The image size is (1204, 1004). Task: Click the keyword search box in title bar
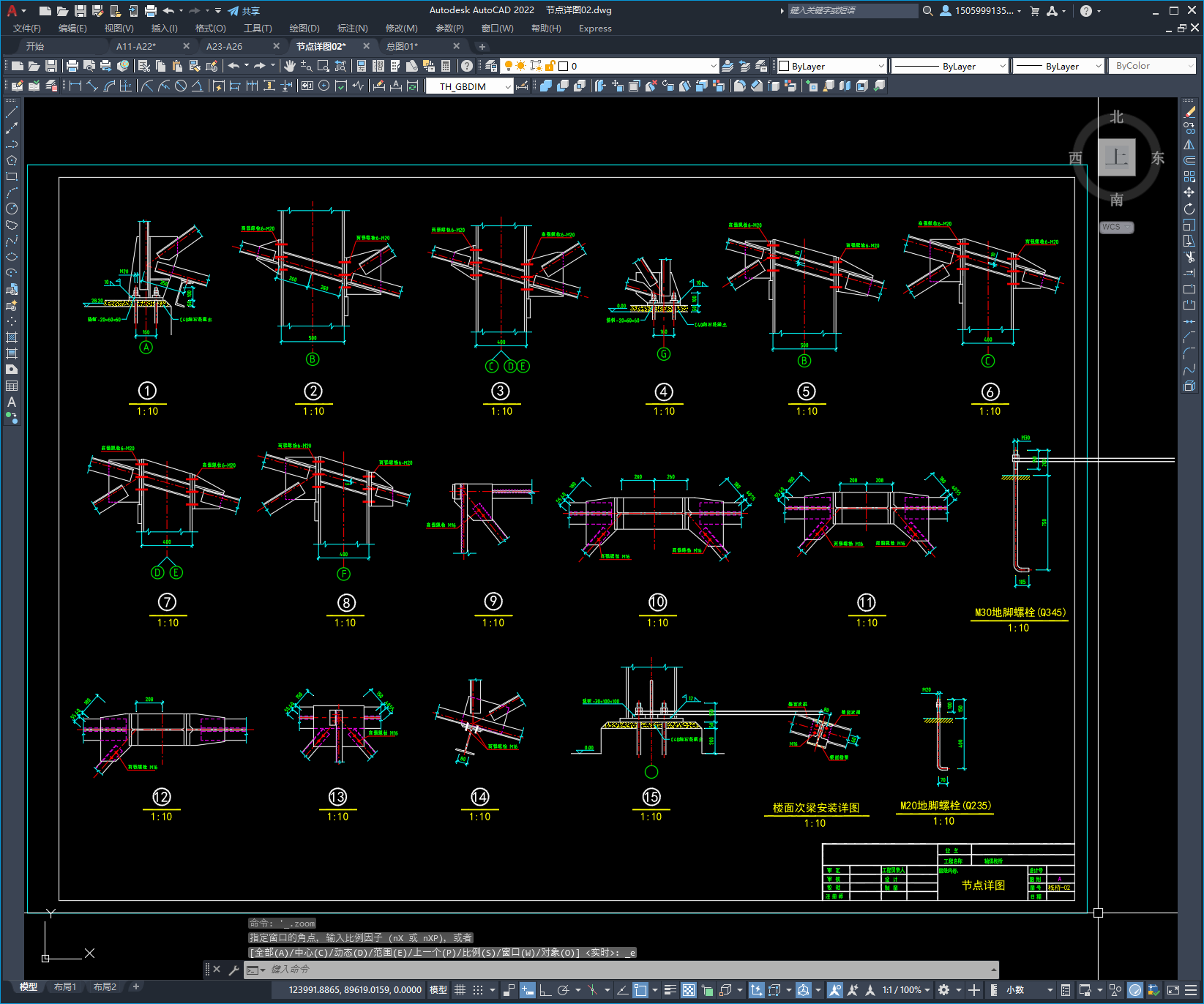click(x=853, y=11)
